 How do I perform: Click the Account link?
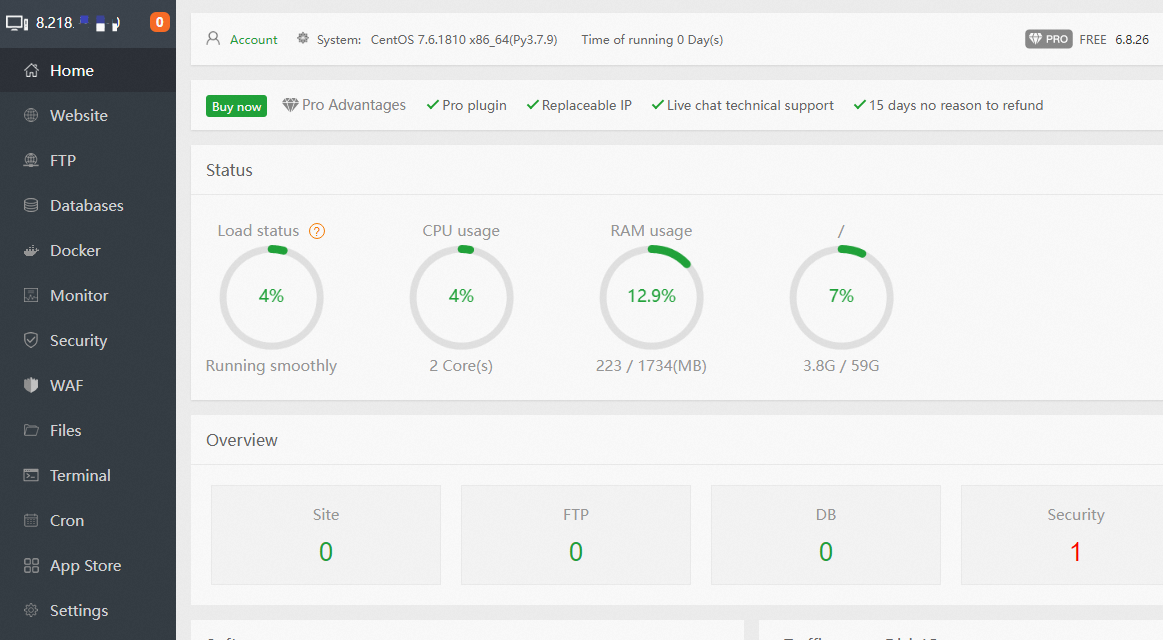coord(254,40)
